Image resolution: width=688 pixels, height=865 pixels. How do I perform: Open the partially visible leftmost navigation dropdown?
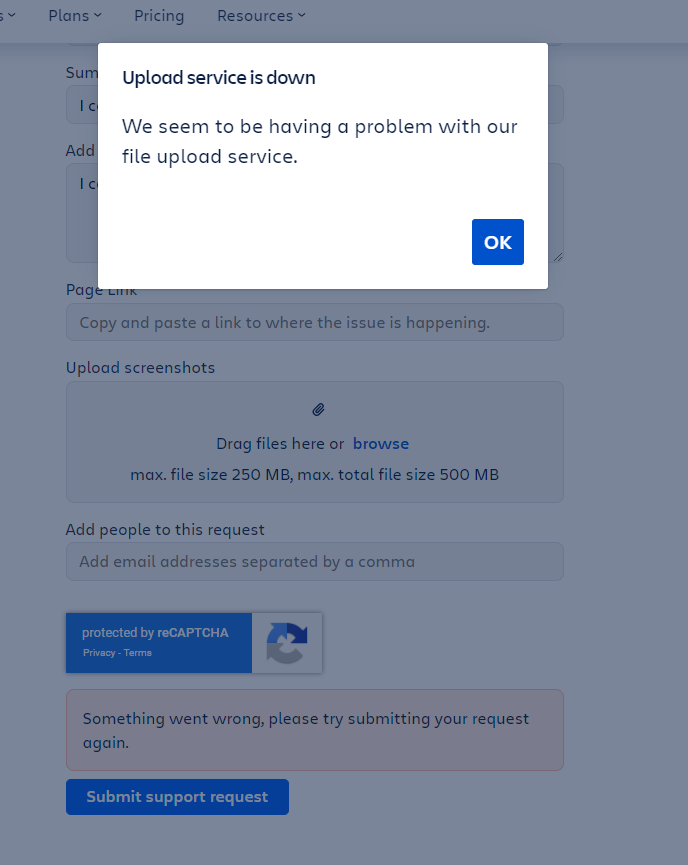click(8, 15)
